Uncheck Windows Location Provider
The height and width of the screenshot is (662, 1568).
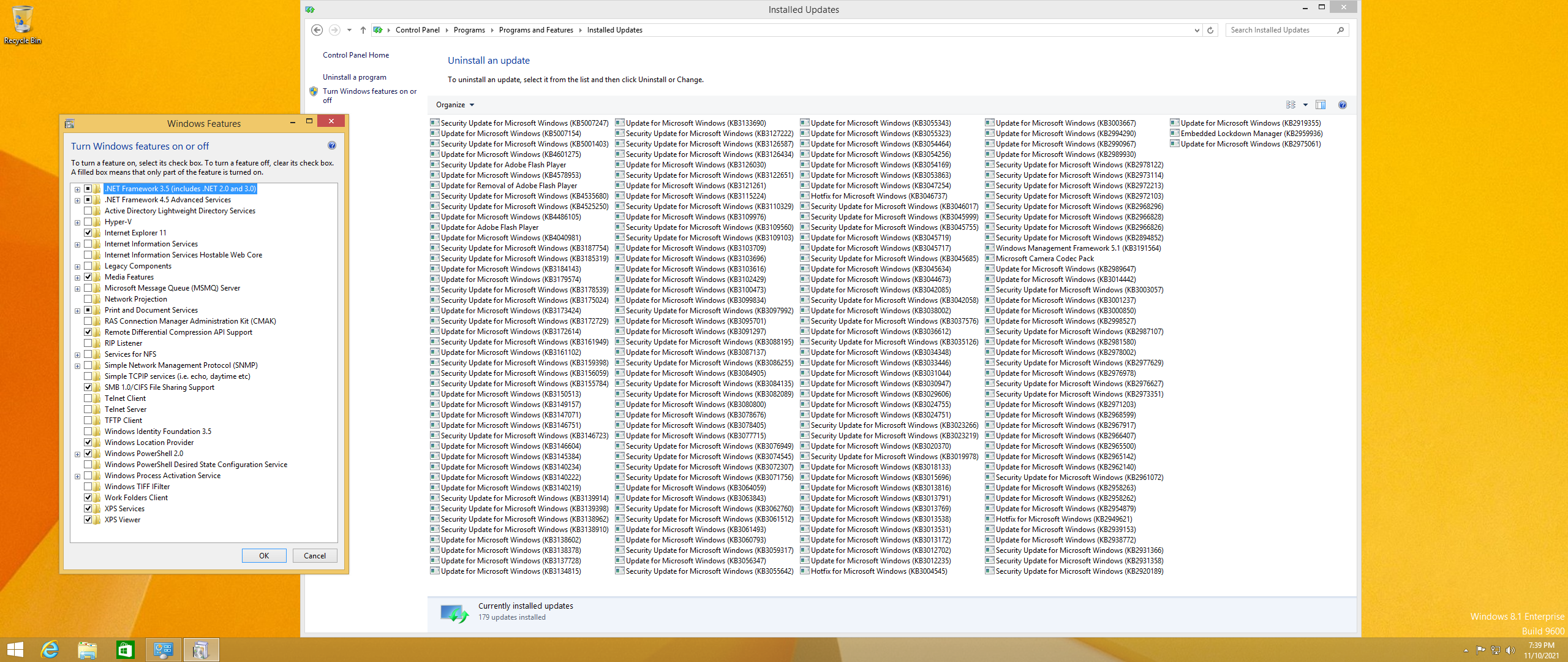click(88, 443)
